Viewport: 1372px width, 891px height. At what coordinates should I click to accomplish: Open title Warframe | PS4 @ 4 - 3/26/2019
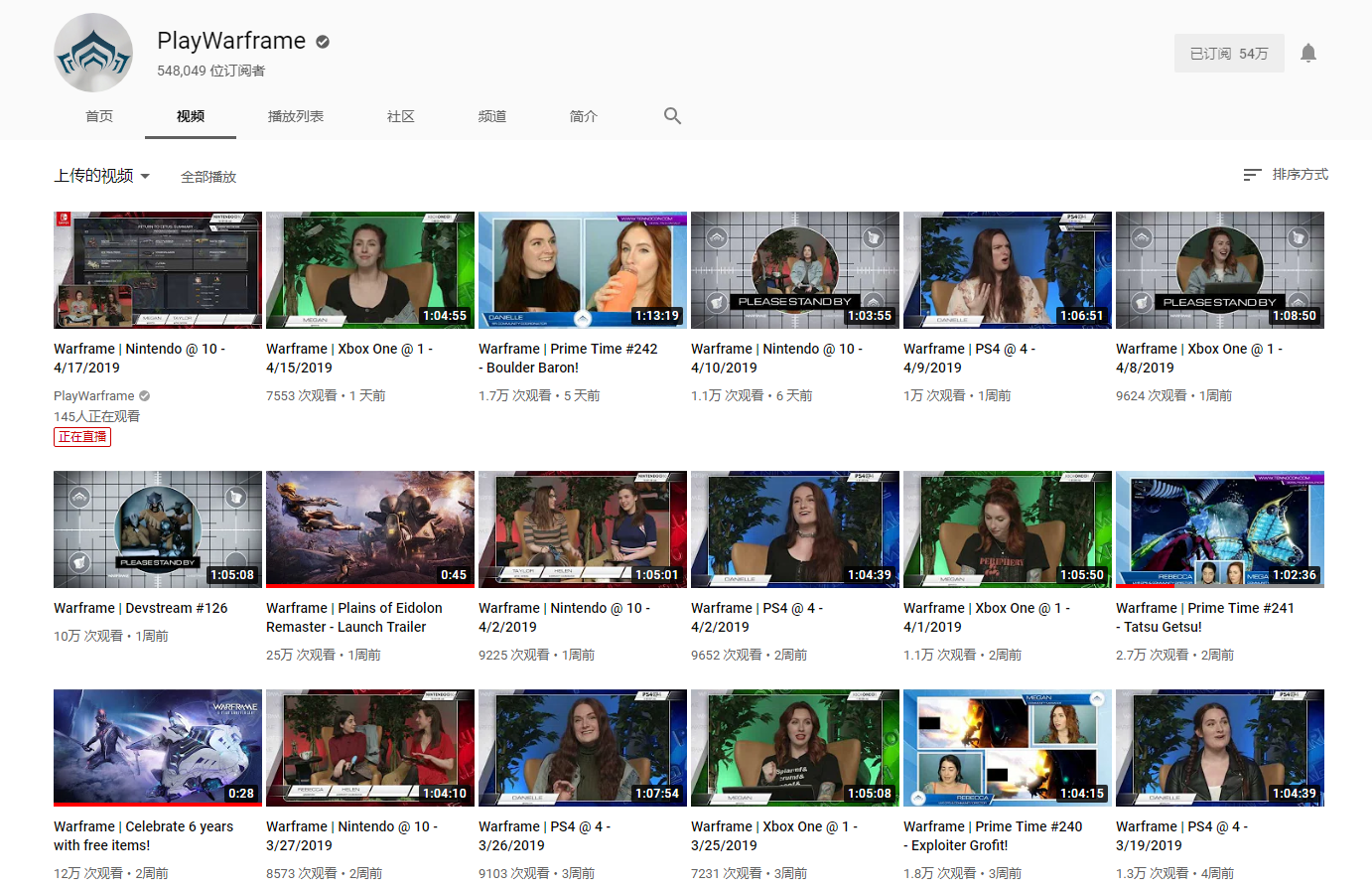(545, 836)
